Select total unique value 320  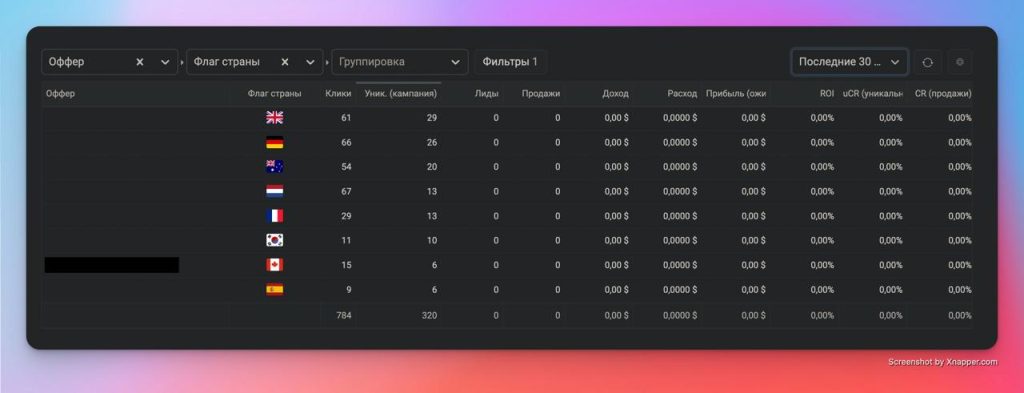coord(429,315)
